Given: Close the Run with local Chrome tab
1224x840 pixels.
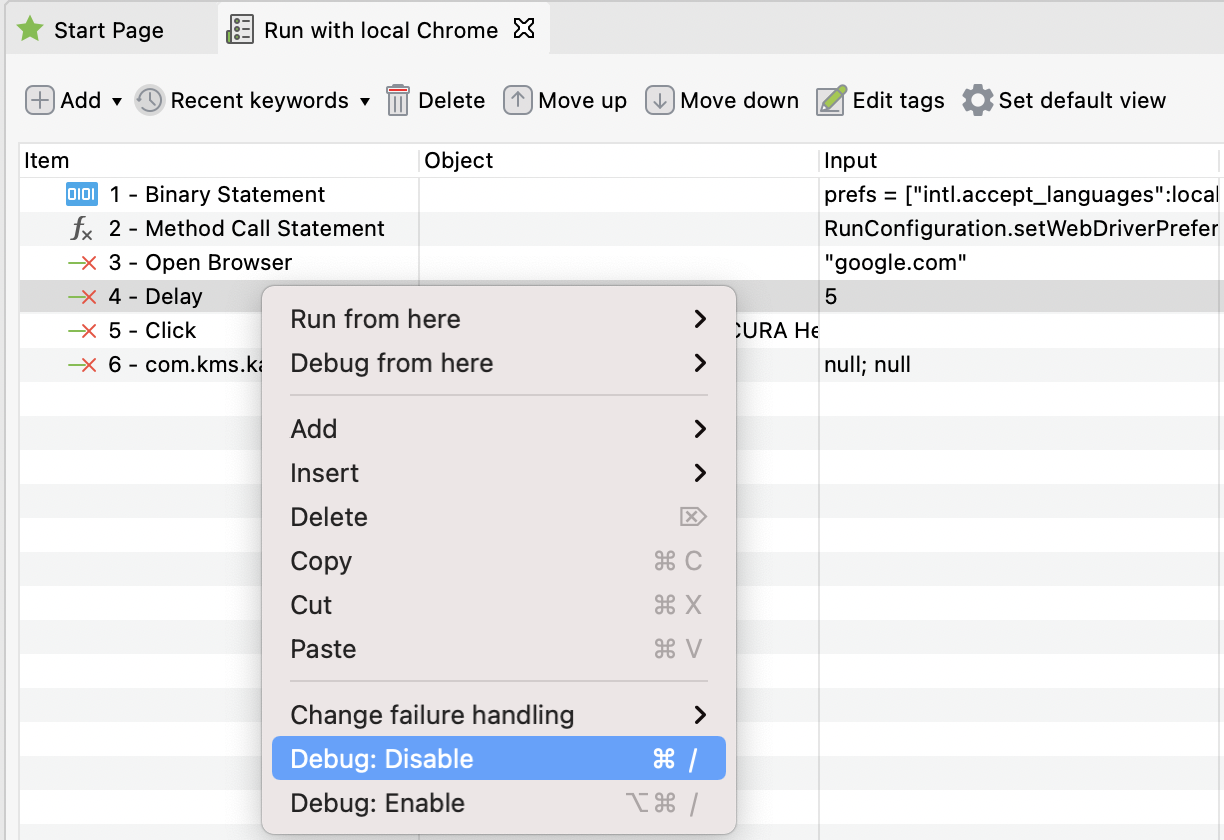Looking at the screenshot, I should click(524, 29).
